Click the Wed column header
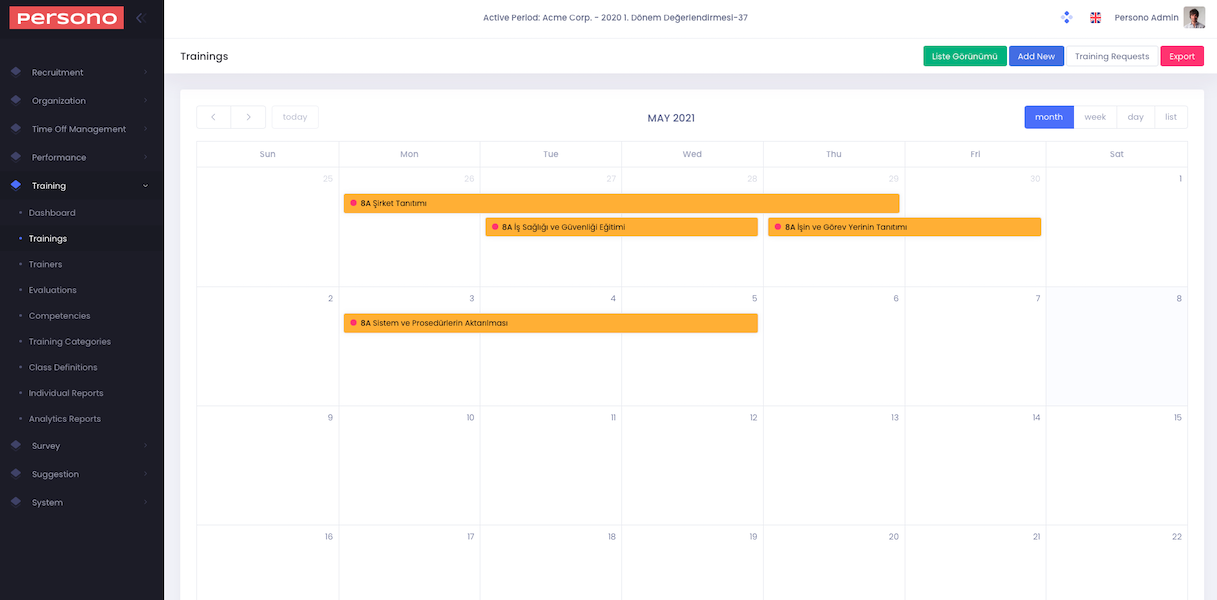 tap(692, 154)
